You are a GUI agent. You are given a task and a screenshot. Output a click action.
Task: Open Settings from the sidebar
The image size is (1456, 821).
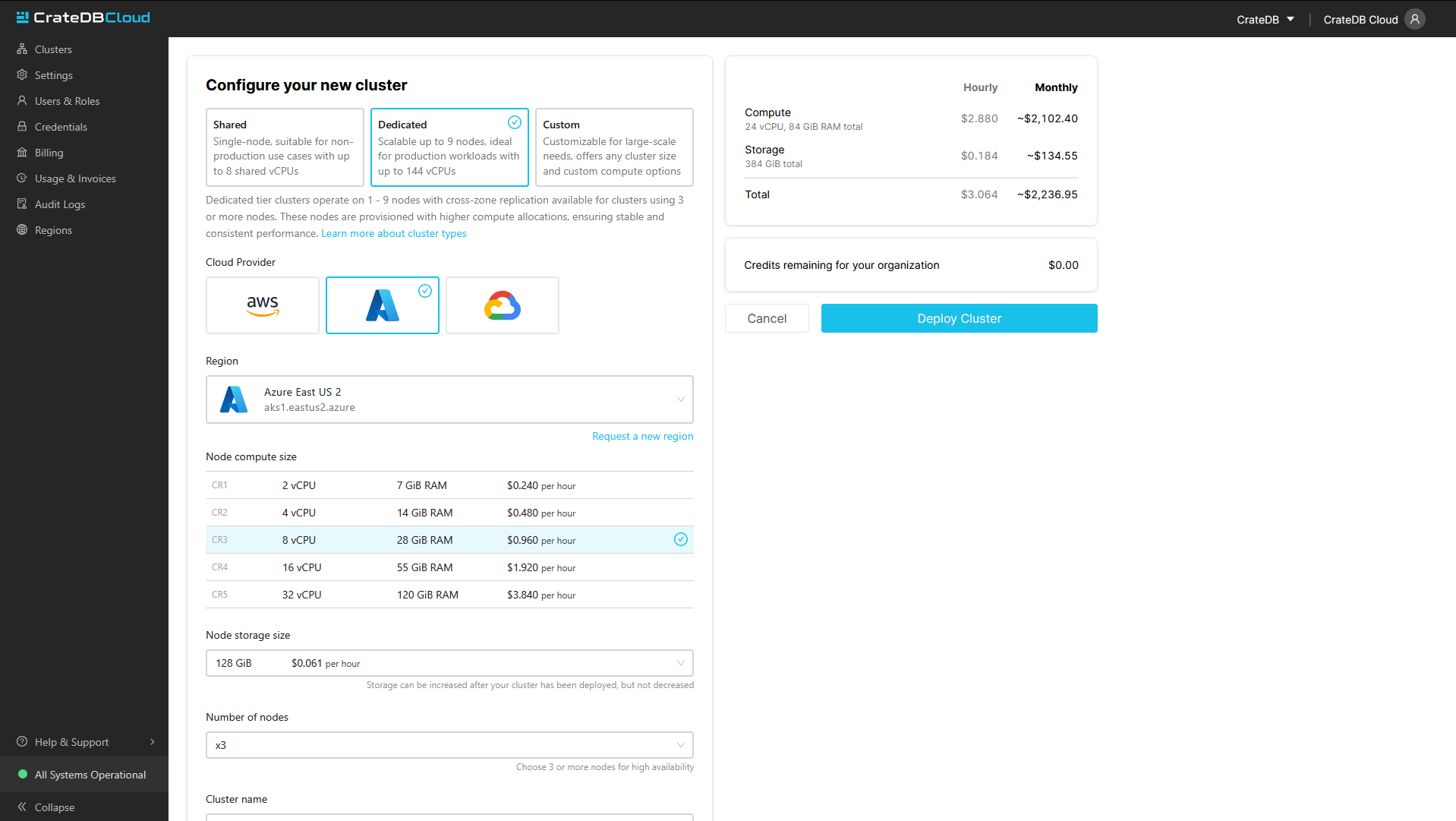(53, 74)
